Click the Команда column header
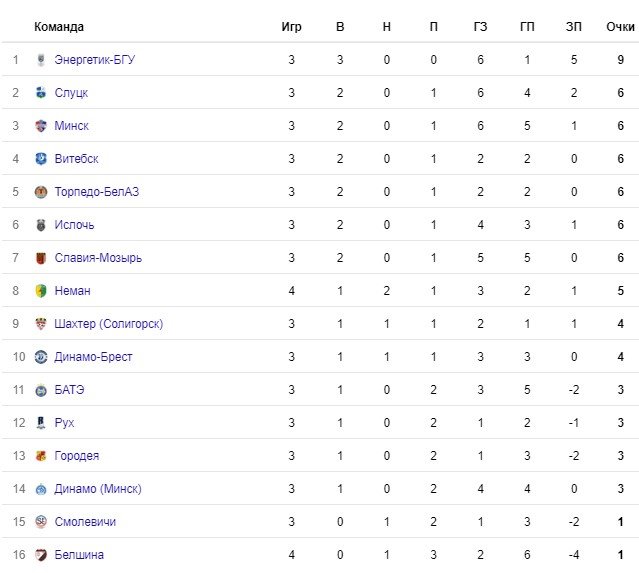The width and height of the screenshot is (639, 573). [x=59, y=27]
